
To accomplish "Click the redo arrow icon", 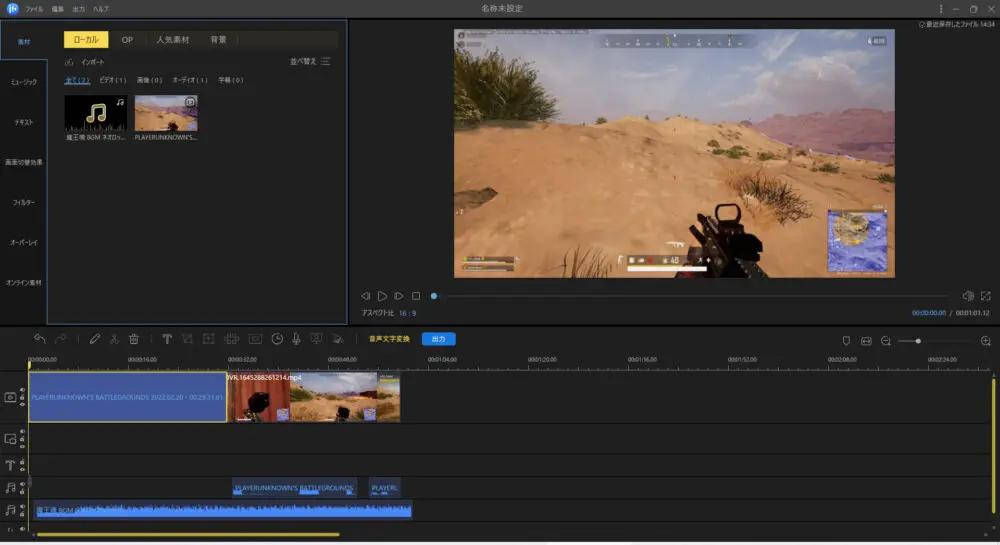I will coord(61,339).
